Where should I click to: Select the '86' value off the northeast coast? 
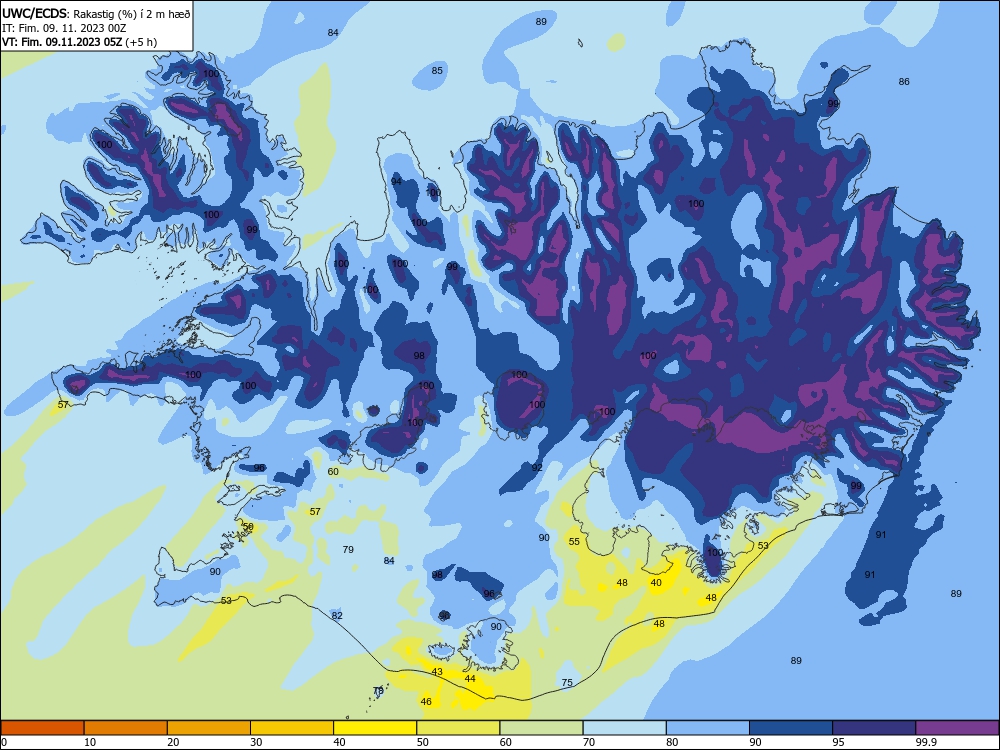tap(904, 82)
